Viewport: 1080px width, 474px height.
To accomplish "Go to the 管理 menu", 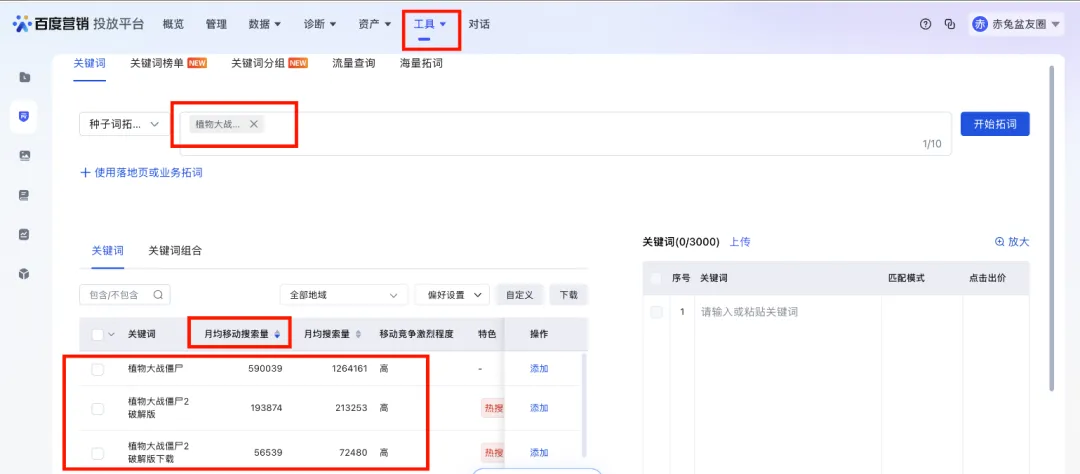I will pos(216,24).
